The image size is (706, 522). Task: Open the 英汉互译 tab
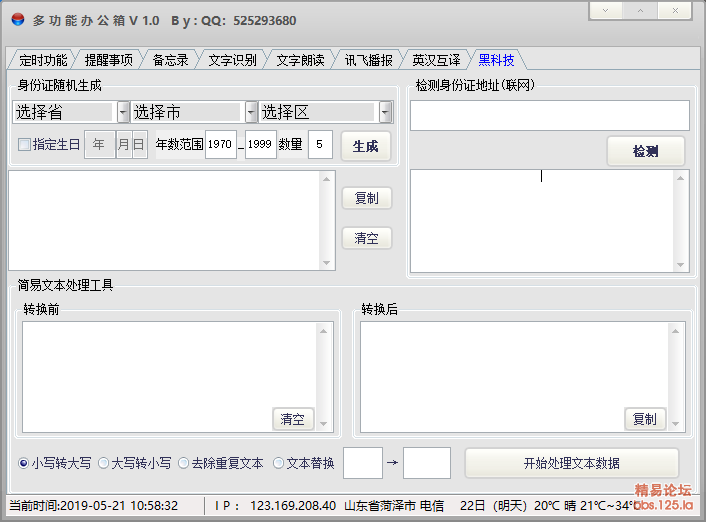click(436, 60)
